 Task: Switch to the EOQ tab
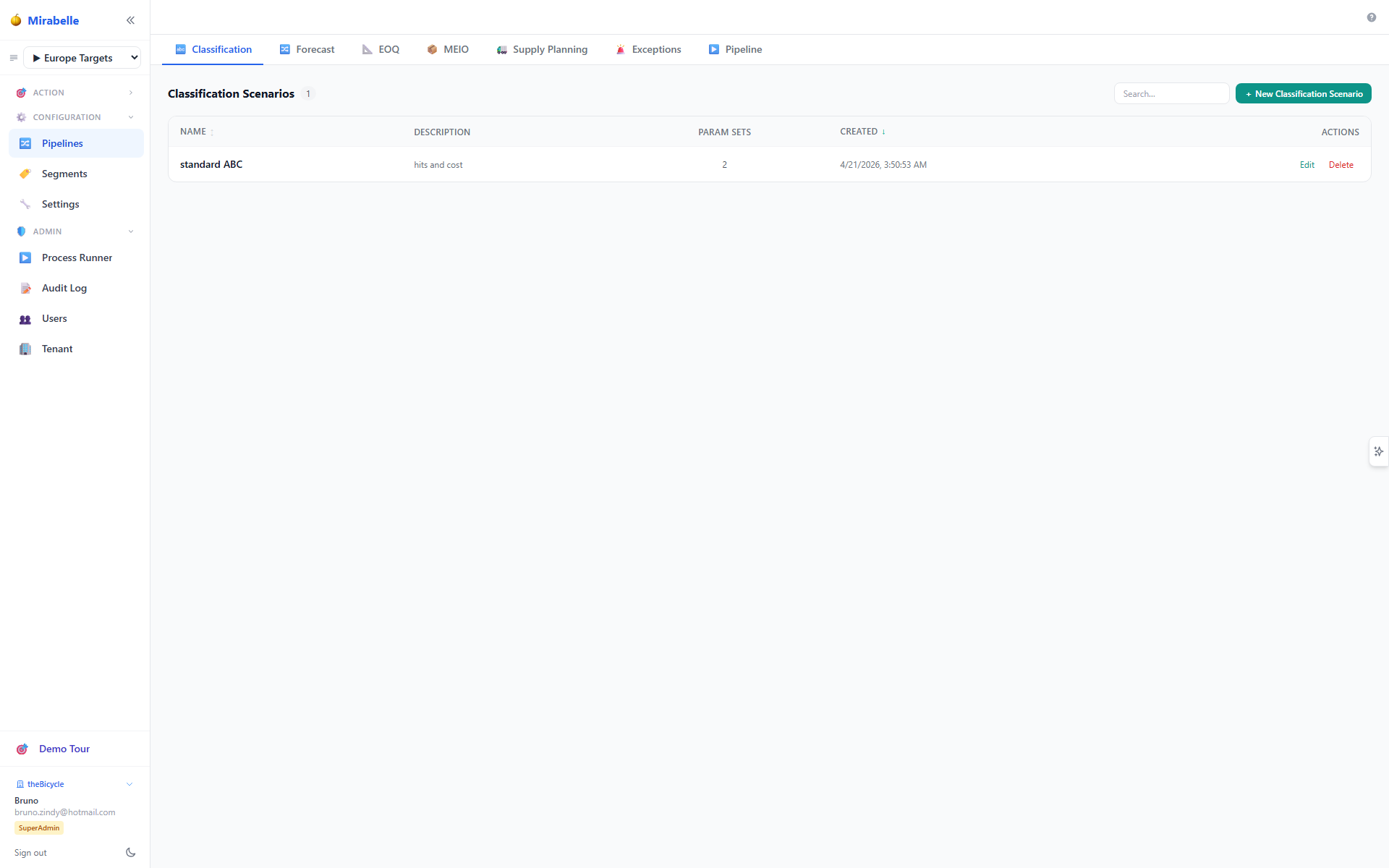coord(381,49)
